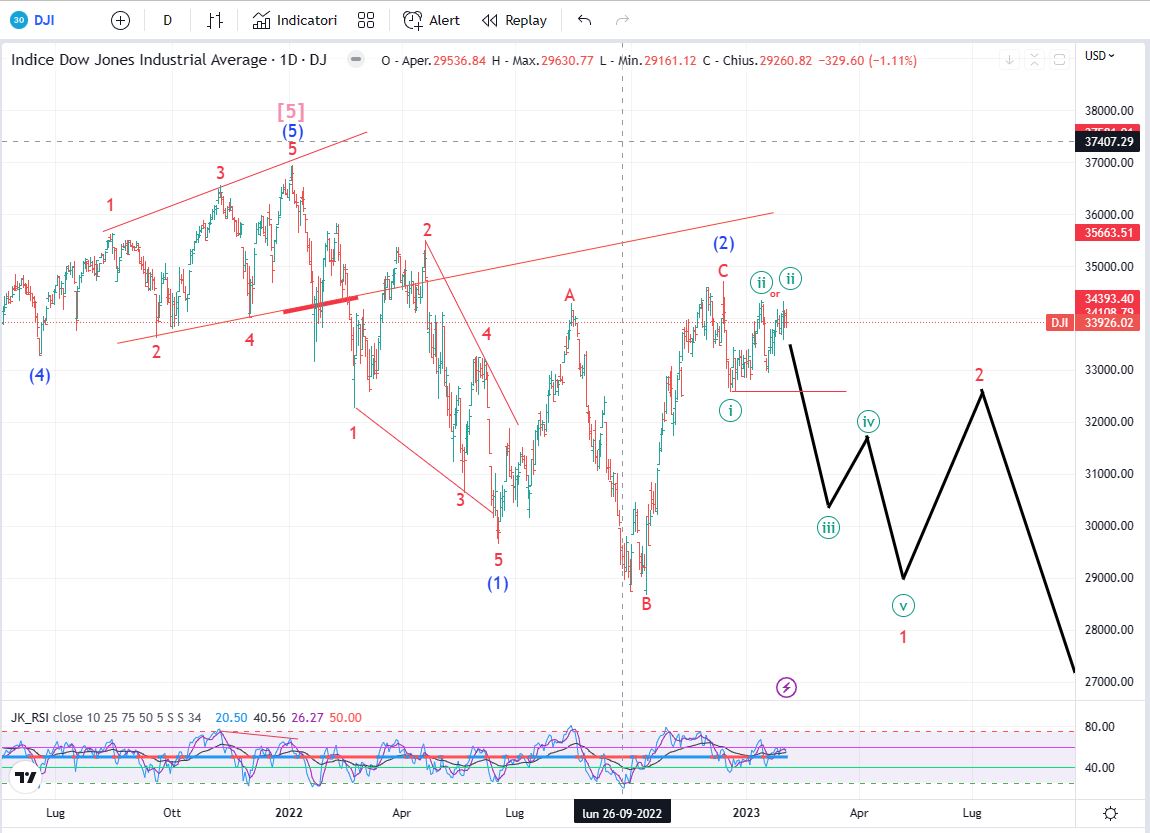This screenshot has height=833, width=1150.
Task: Select the circled iv wave marker
Action: click(868, 422)
